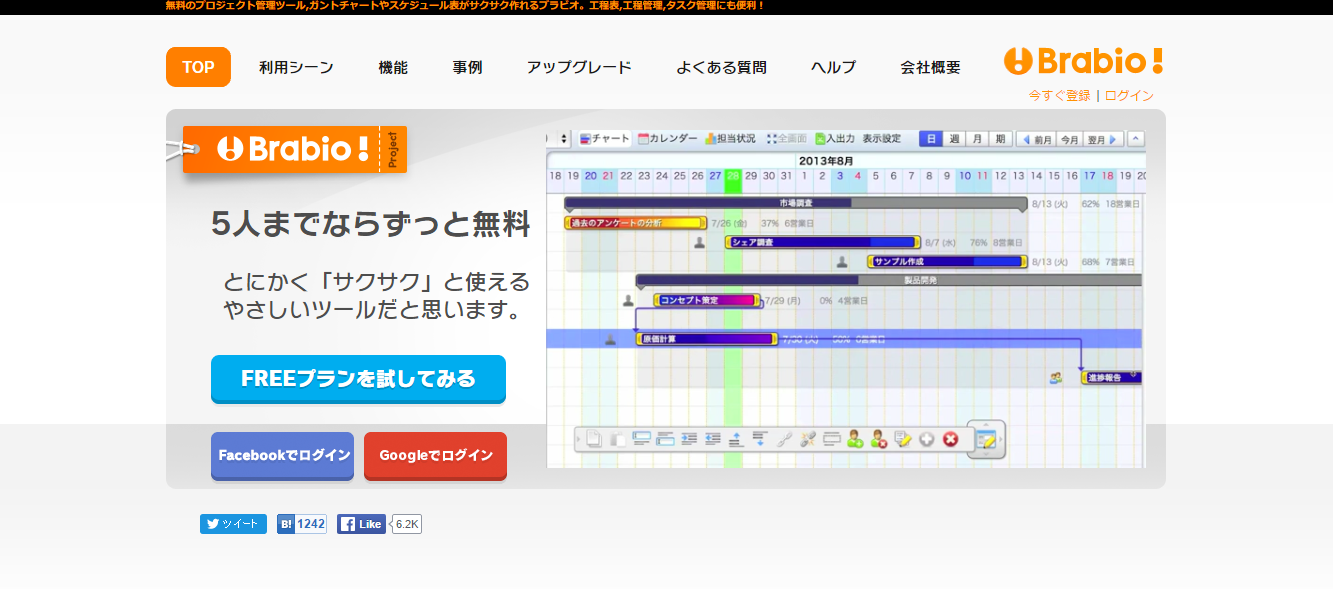Viewport: 1333px width, 589px height.
Task: Click the FREEプランを試してみる button
Action: point(358,379)
